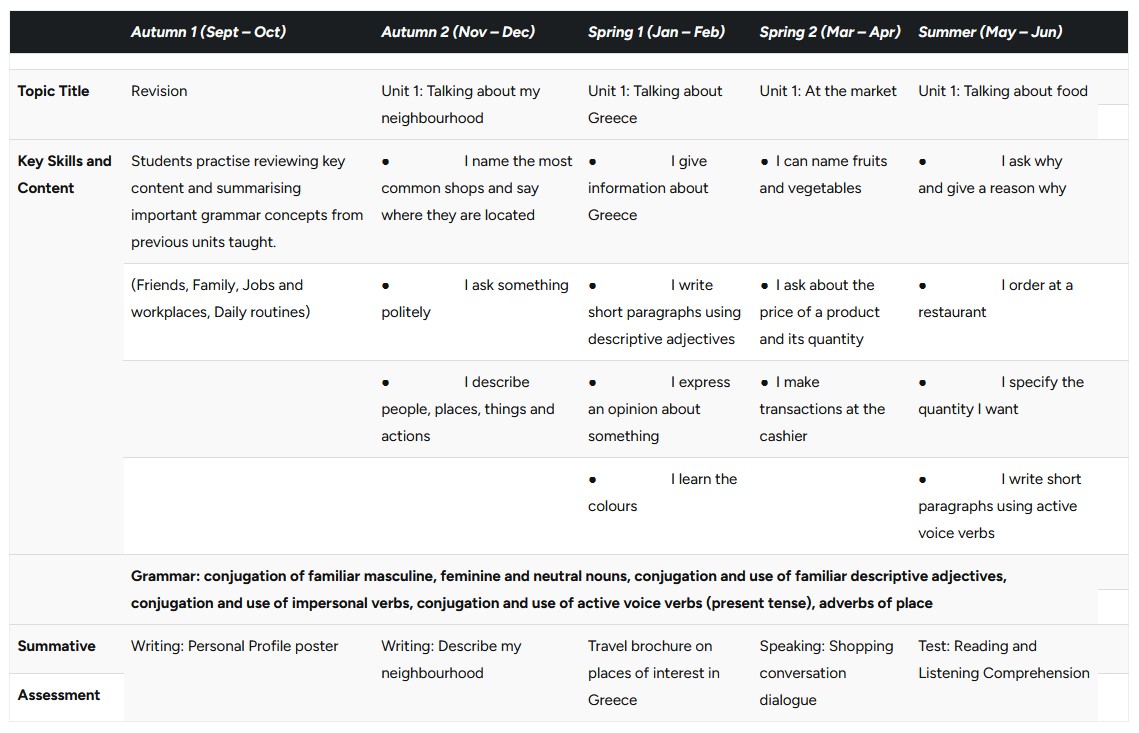Select the I learn the colours bullet

coord(662,493)
